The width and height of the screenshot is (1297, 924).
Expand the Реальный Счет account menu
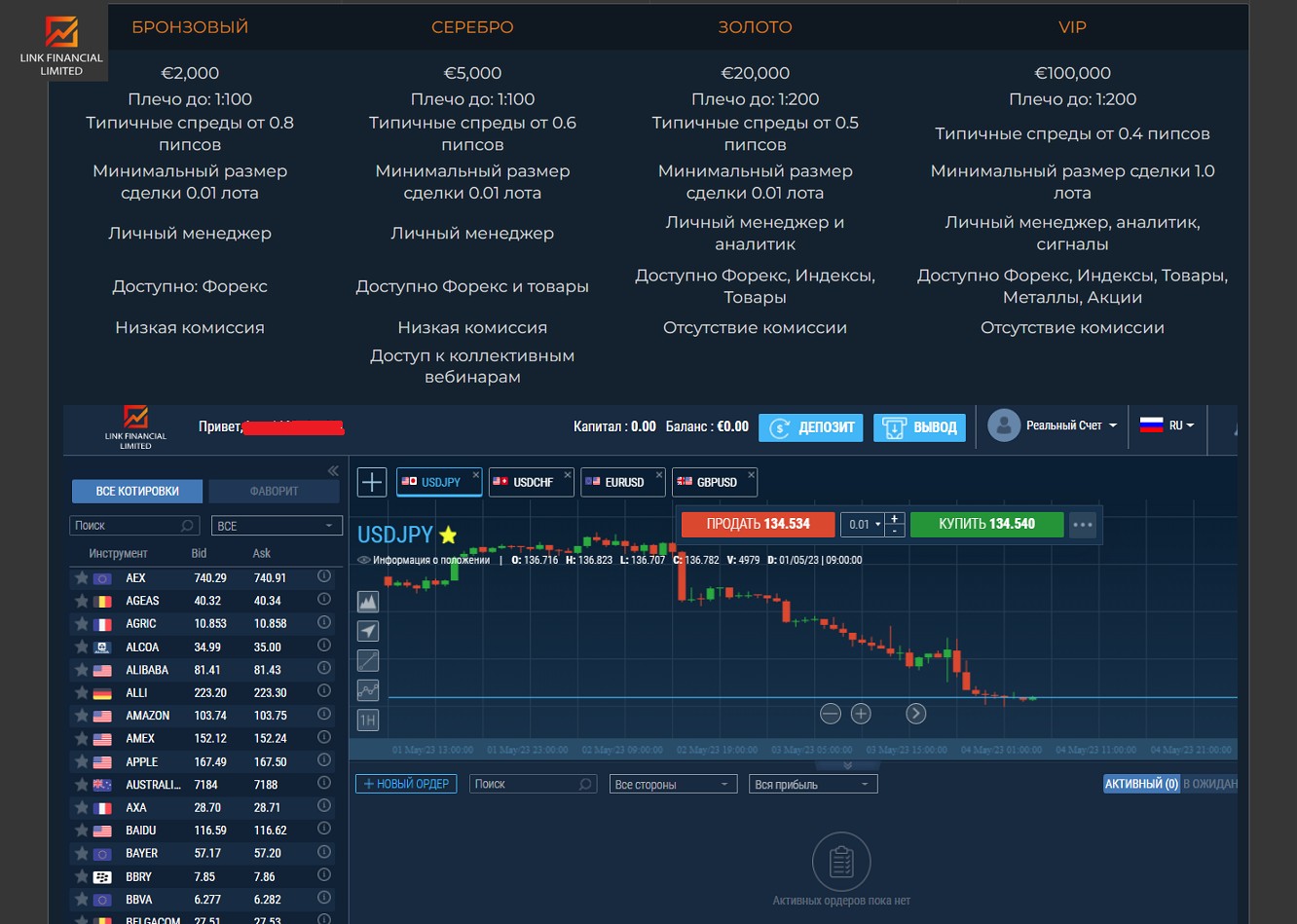1071,425
